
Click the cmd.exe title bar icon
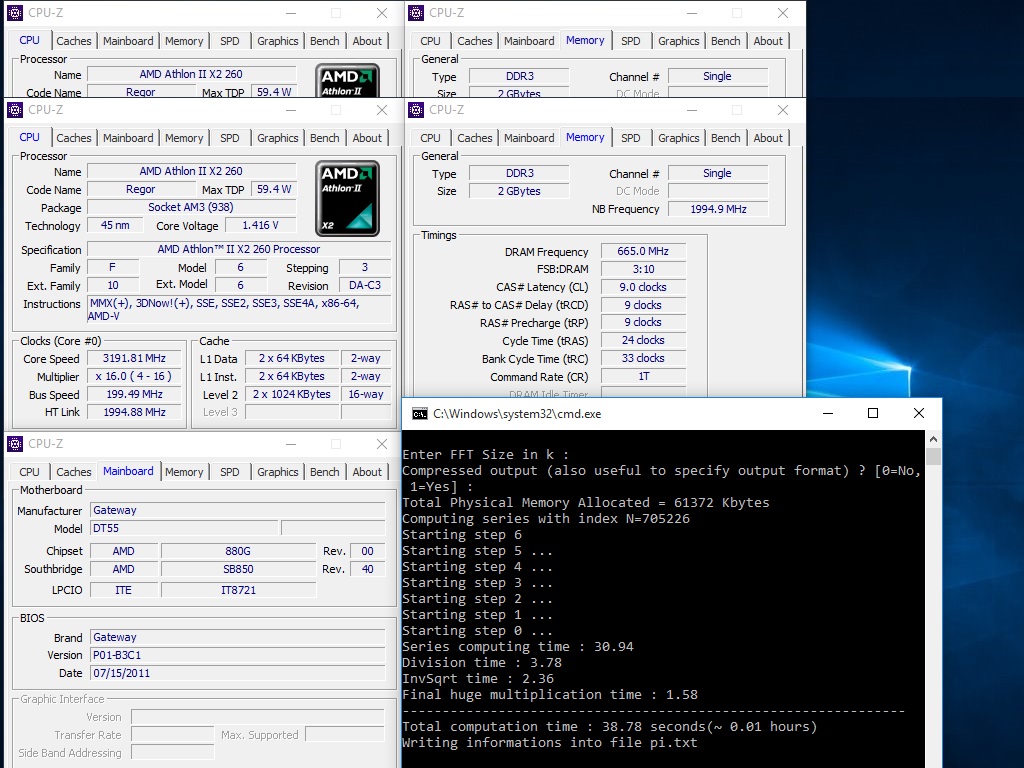(x=419, y=413)
